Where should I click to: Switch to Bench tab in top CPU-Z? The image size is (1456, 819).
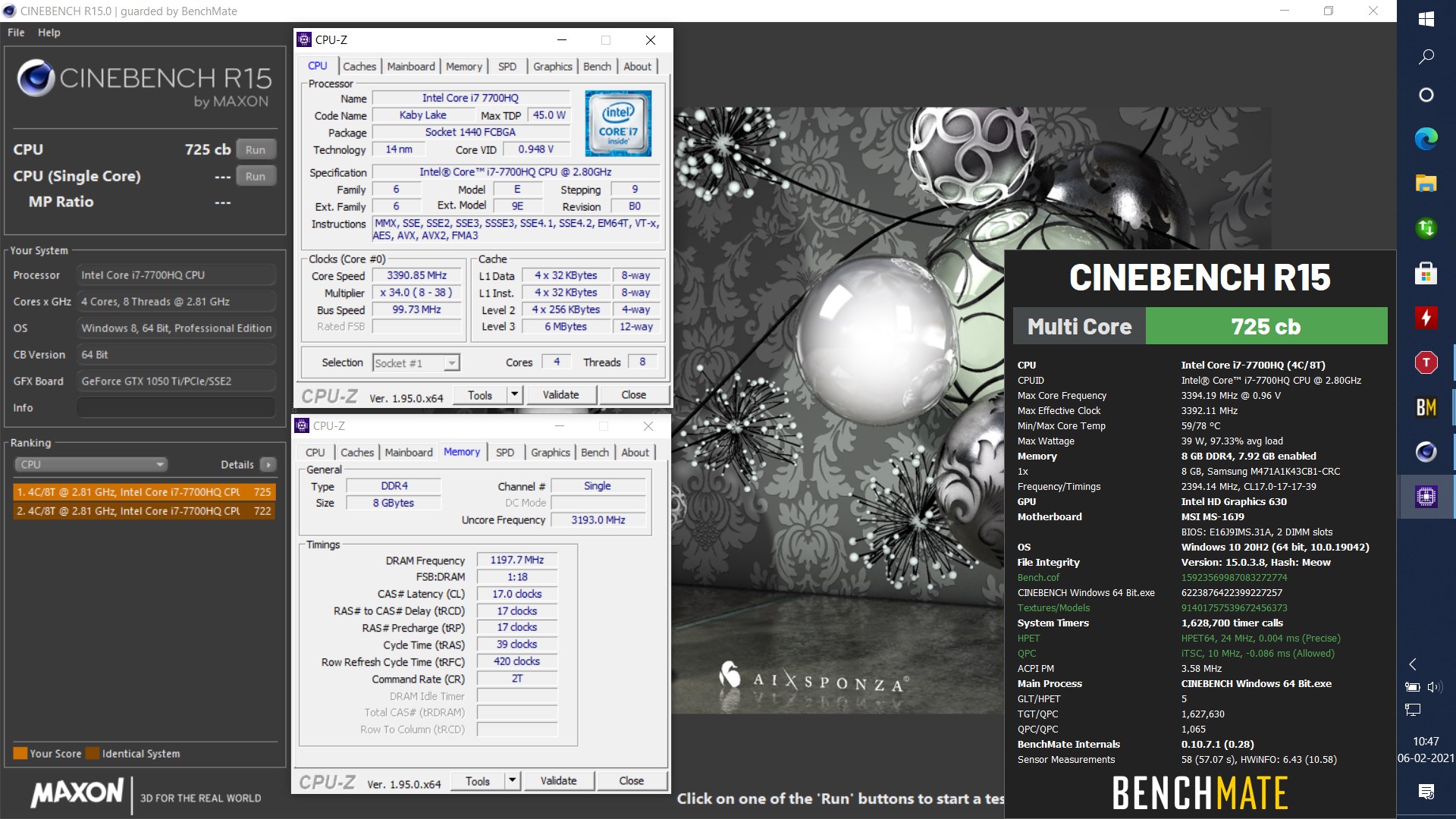(x=597, y=67)
